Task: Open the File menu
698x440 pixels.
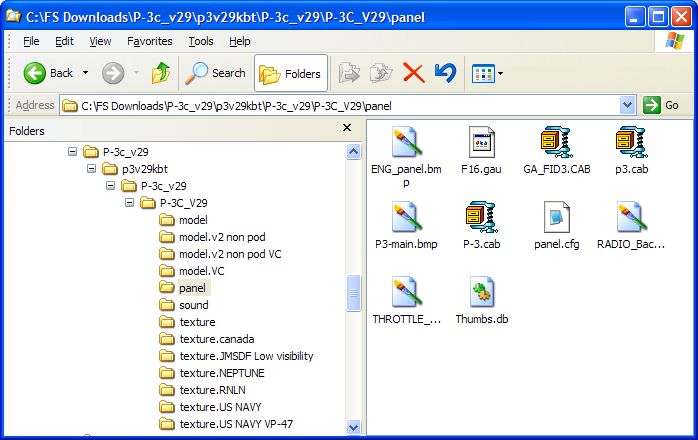Action: pos(31,41)
